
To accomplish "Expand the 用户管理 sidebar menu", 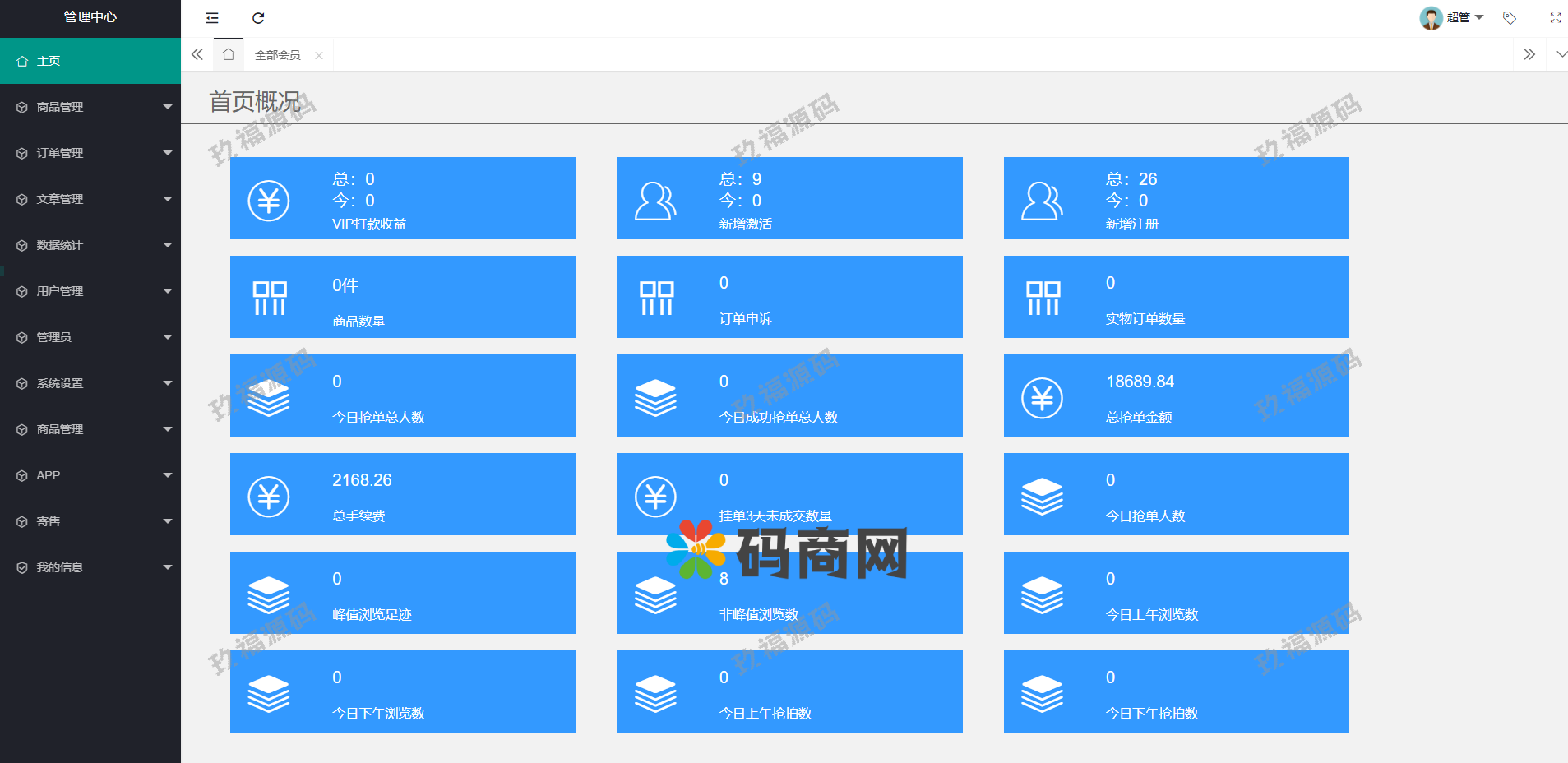I will pyautogui.click(x=90, y=291).
